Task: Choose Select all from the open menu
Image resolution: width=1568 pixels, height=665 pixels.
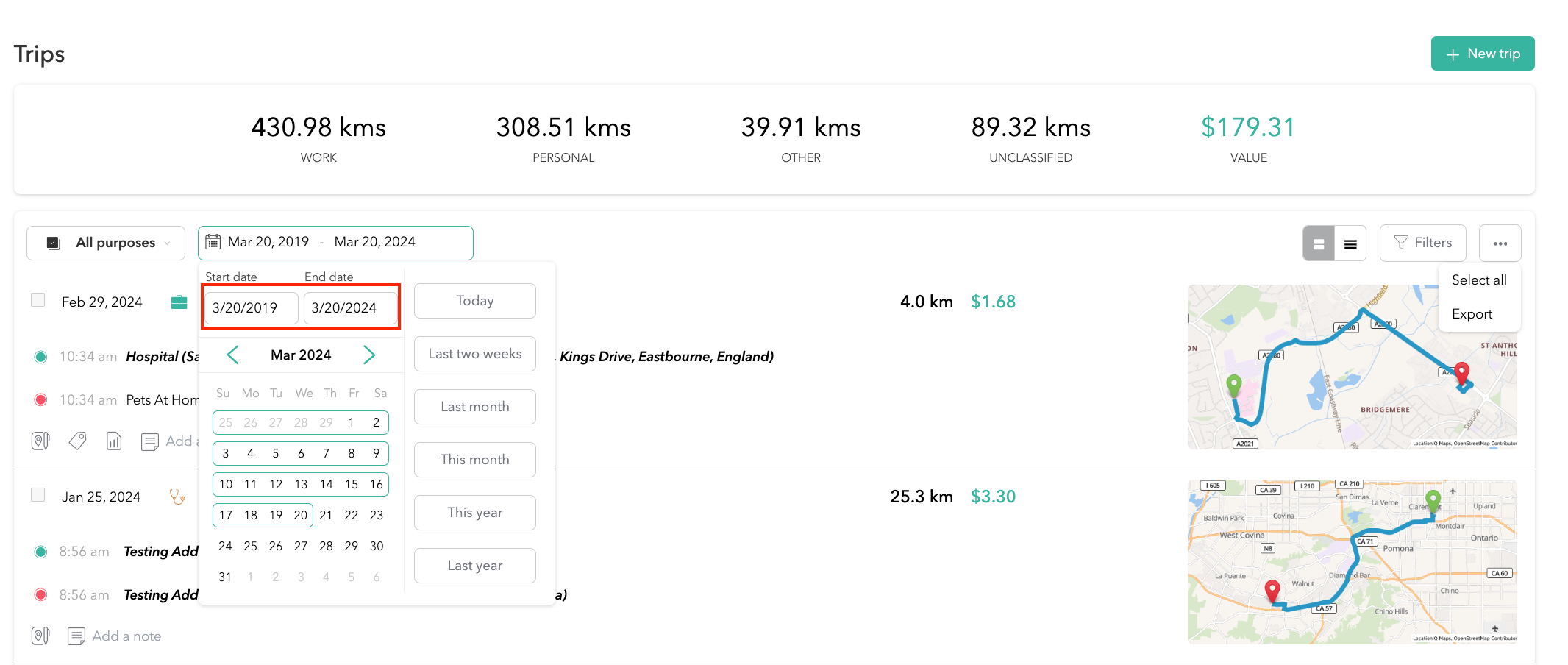Action: pos(1479,280)
